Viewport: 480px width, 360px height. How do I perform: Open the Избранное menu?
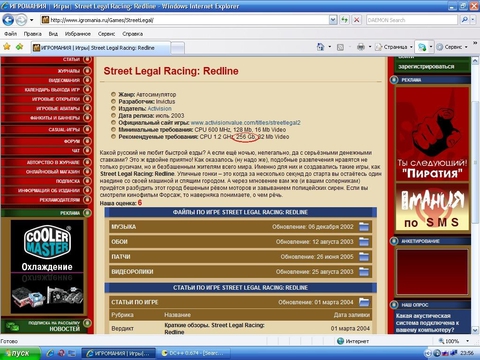tap(78, 34)
